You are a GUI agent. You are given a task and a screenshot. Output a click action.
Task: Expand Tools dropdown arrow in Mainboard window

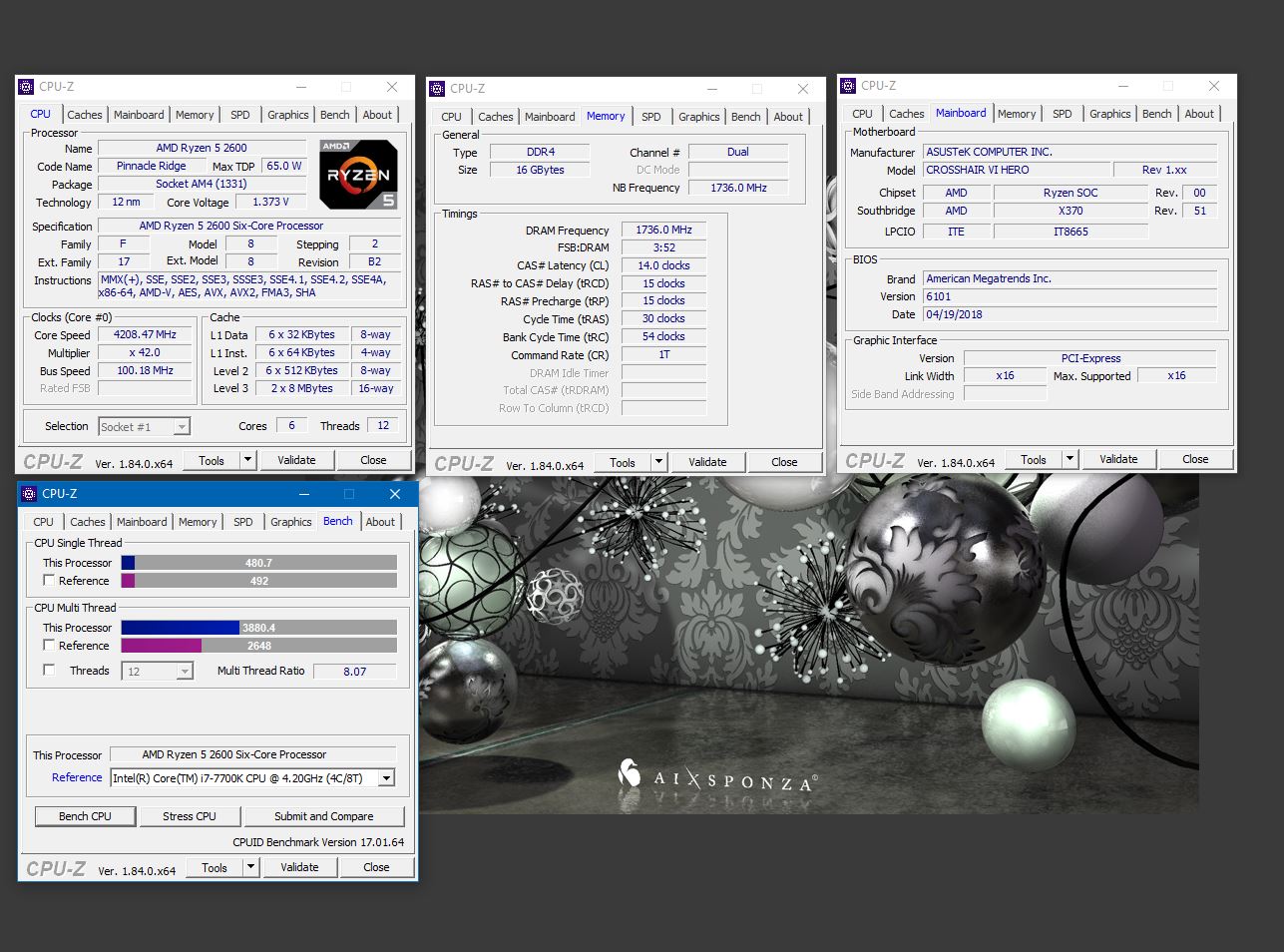pos(1070,460)
